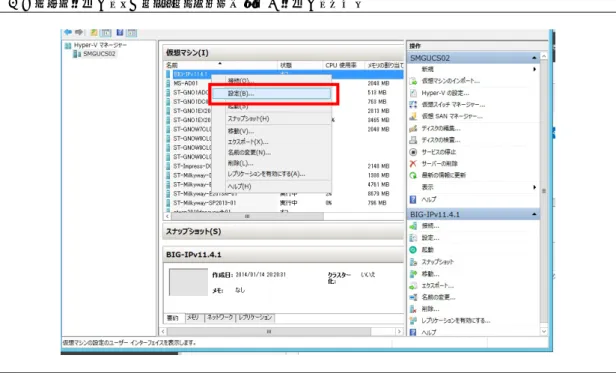This screenshot has height=373, width=616.
Task: Click the サービスの停止 action icon
Action: (413, 152)
